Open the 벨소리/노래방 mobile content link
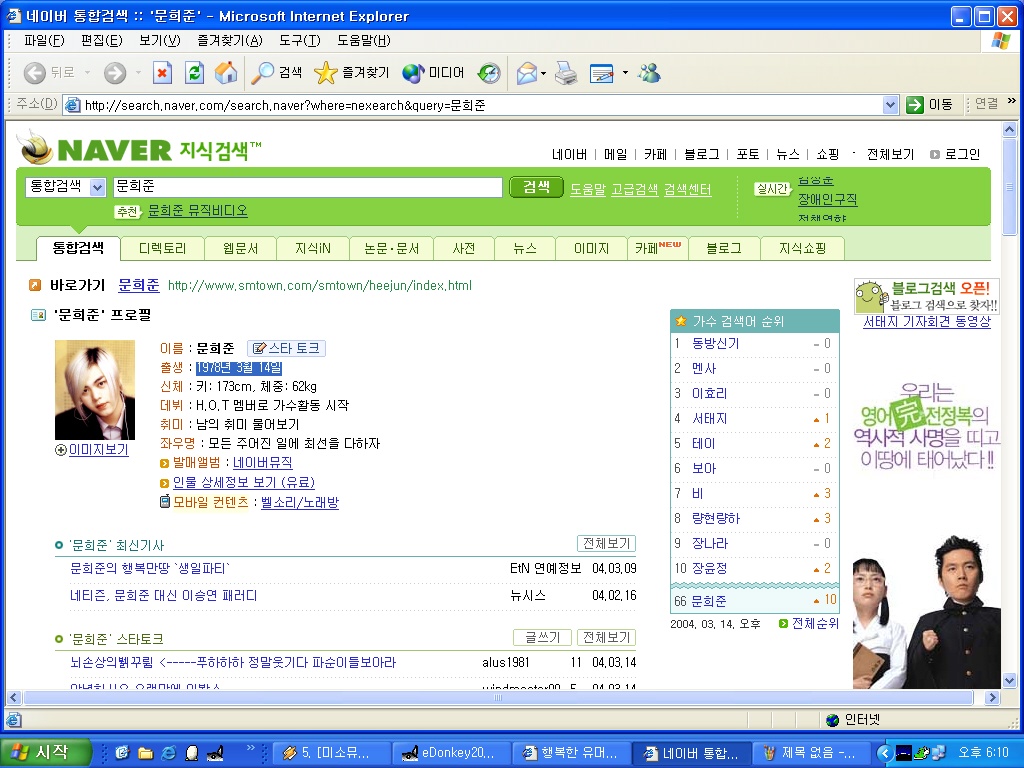 [300, 502]
